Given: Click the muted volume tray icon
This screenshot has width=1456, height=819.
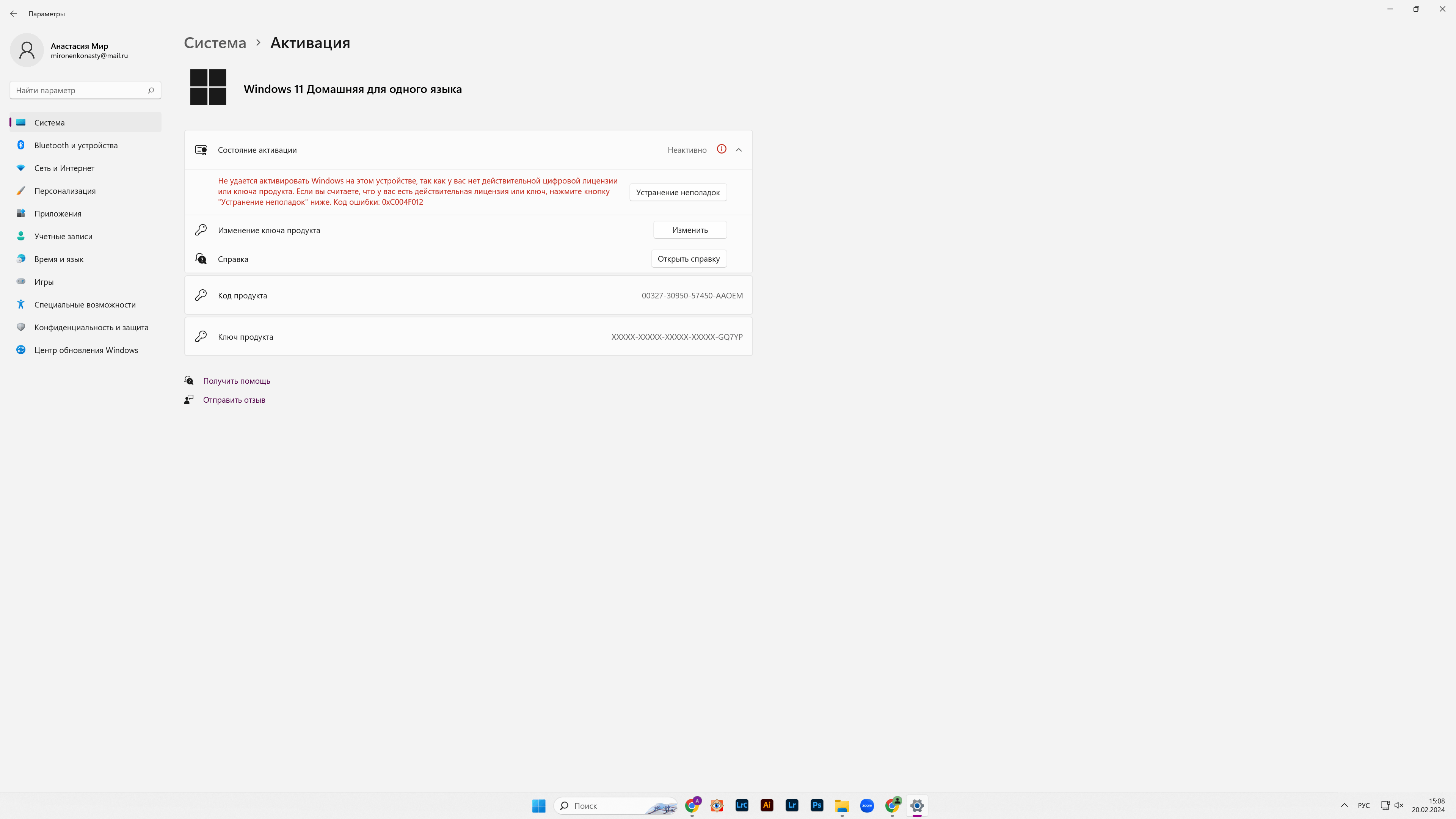Looking at the screenshot, I should (1399, 805).
